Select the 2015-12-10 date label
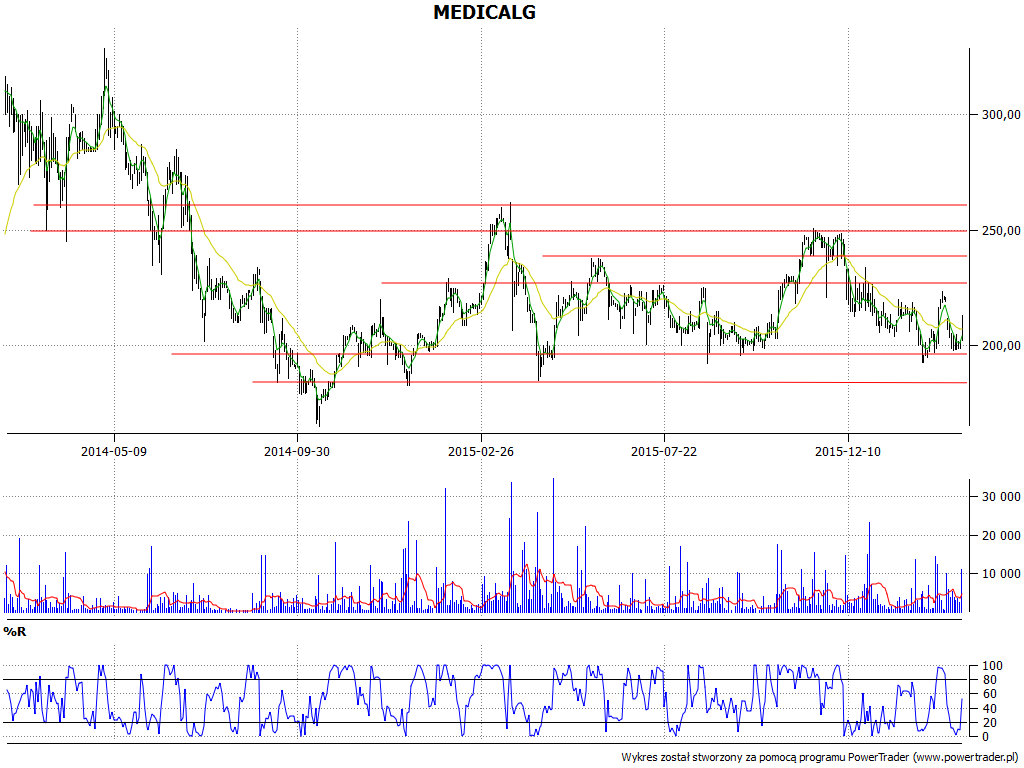 pyautogui.click(x=848, y=451)
